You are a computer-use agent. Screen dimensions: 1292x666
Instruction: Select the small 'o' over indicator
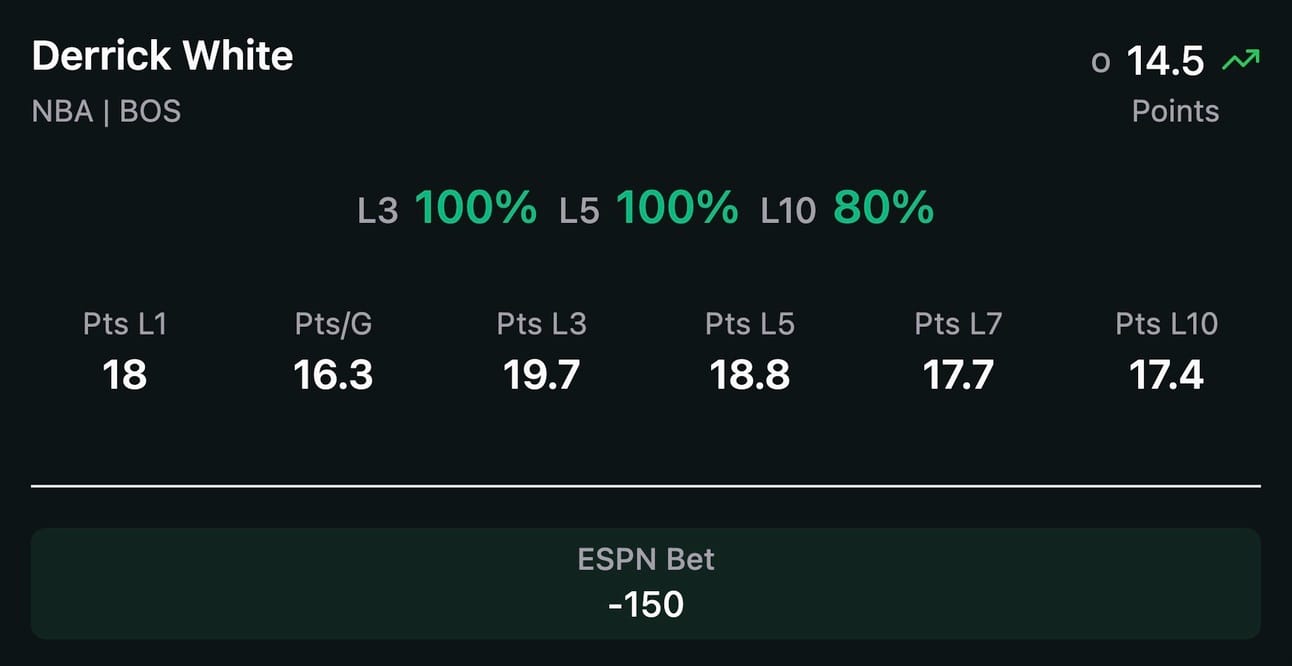click(1101, 63)
